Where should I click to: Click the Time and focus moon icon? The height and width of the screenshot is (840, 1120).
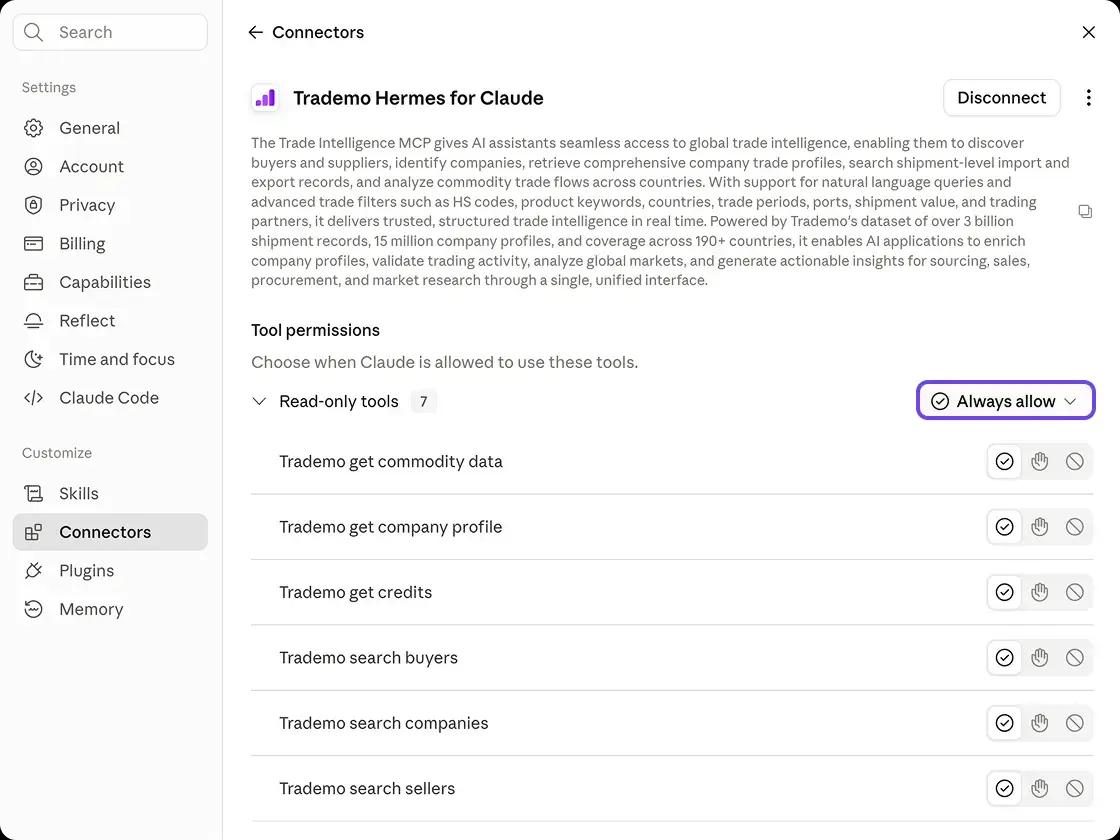34,359
